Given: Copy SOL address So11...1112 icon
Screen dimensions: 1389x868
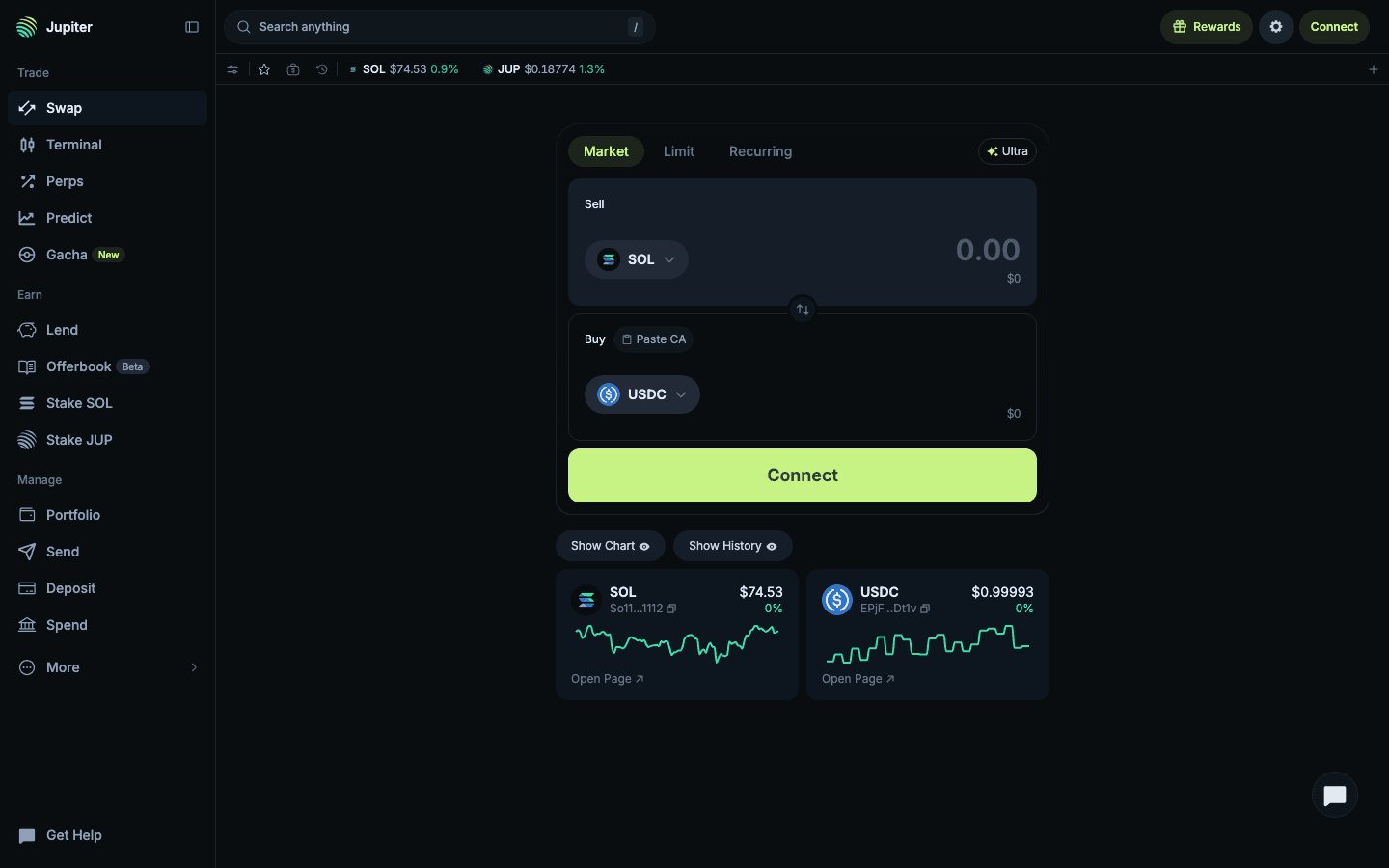Looking at the screenshot, I should [671, 609].
